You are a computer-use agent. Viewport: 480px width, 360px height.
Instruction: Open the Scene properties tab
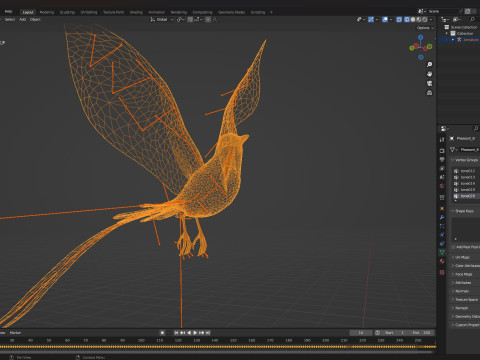(442, 177)
